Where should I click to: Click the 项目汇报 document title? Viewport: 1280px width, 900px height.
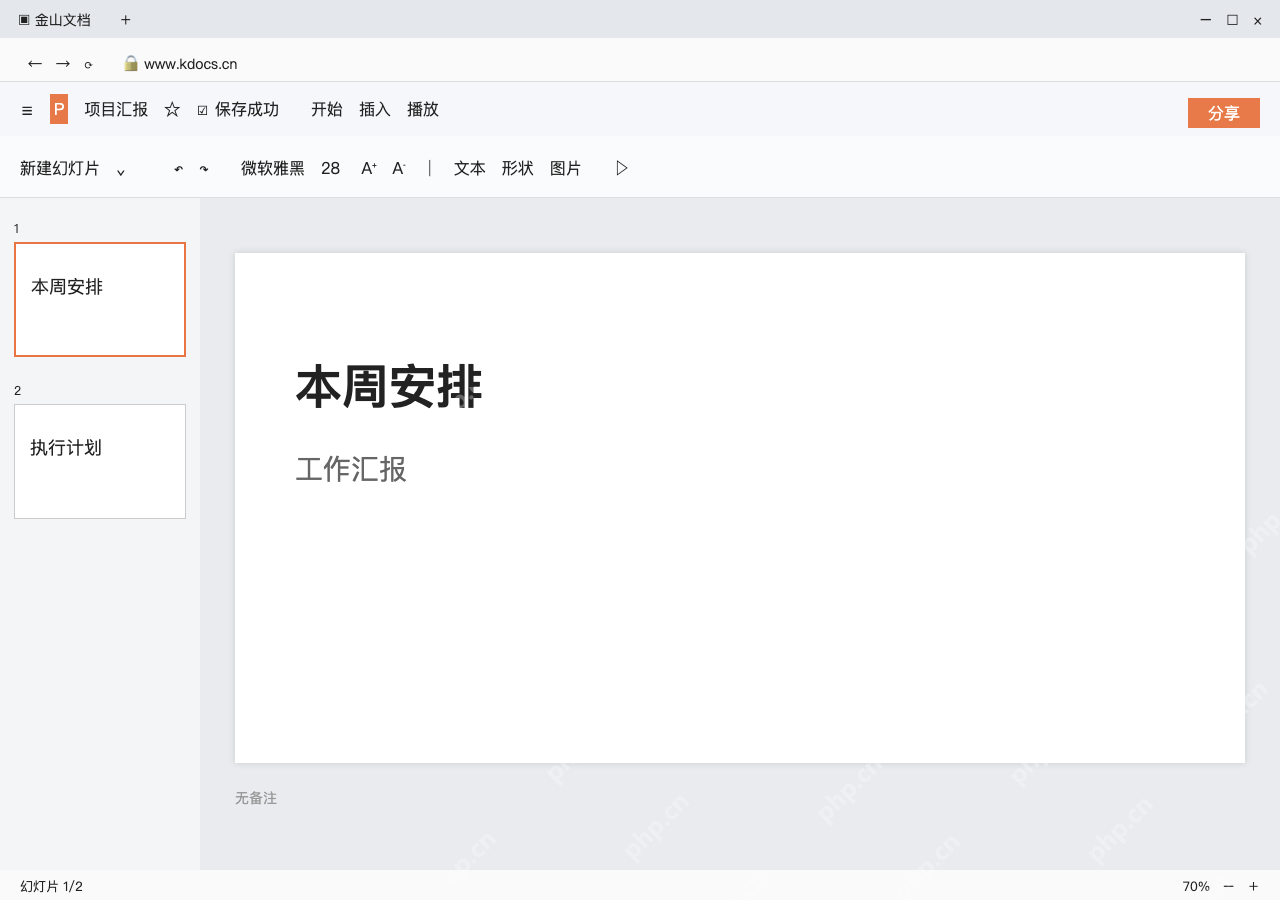tap(116, 110)
